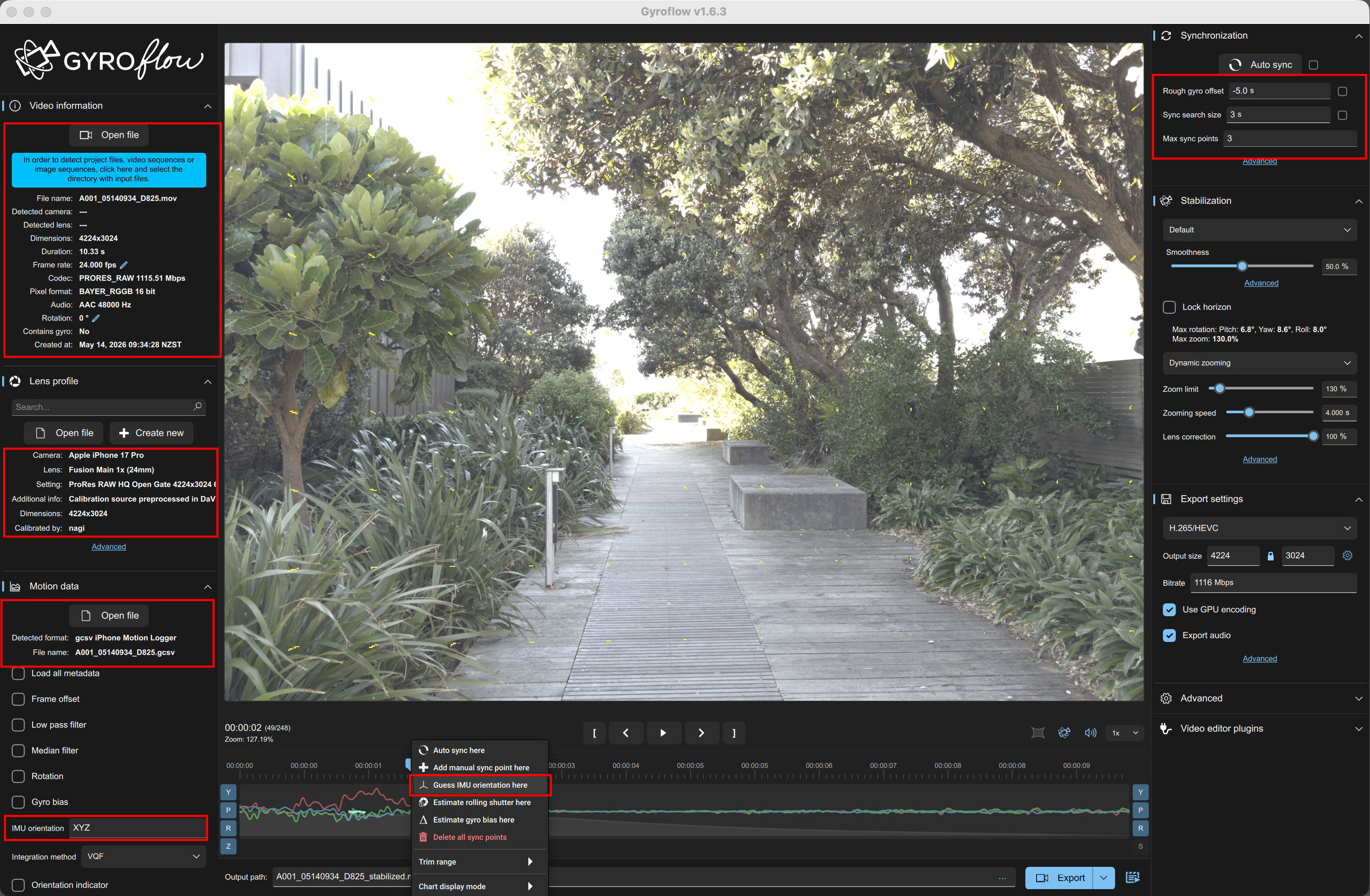The width and height of the screenshot is (1370, 896).
Task: Click the lens profile search magnifier icon
Action: (198, 407)
